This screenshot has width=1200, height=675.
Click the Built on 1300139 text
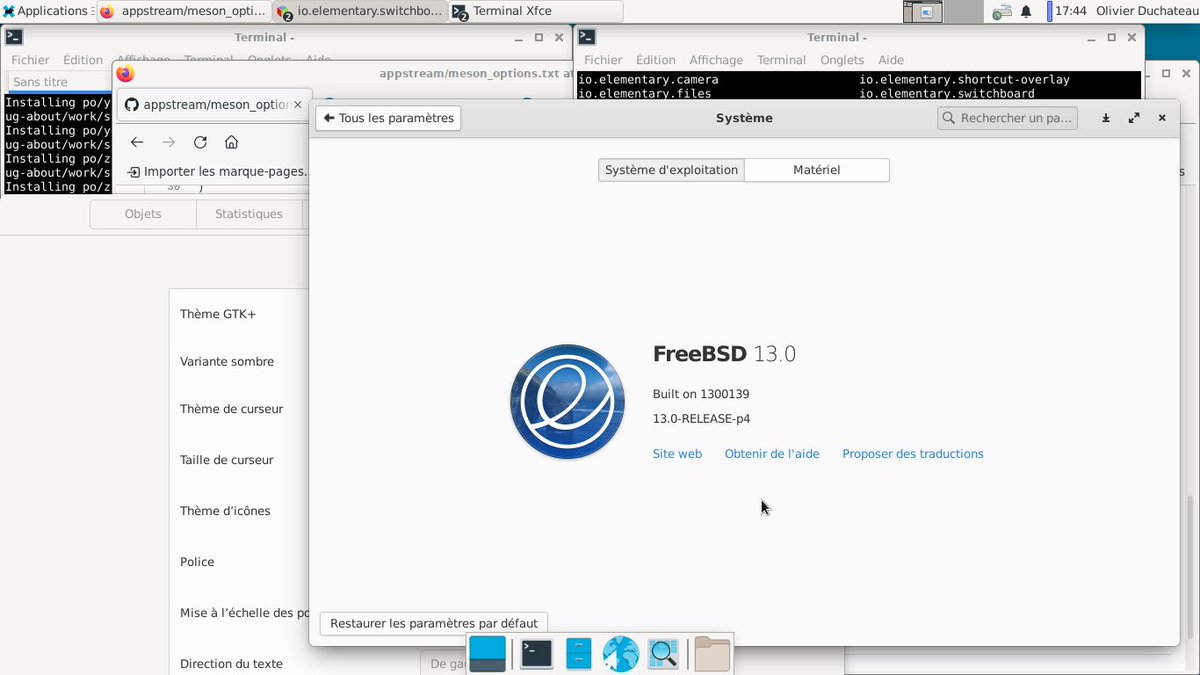(x=701, y=394)
